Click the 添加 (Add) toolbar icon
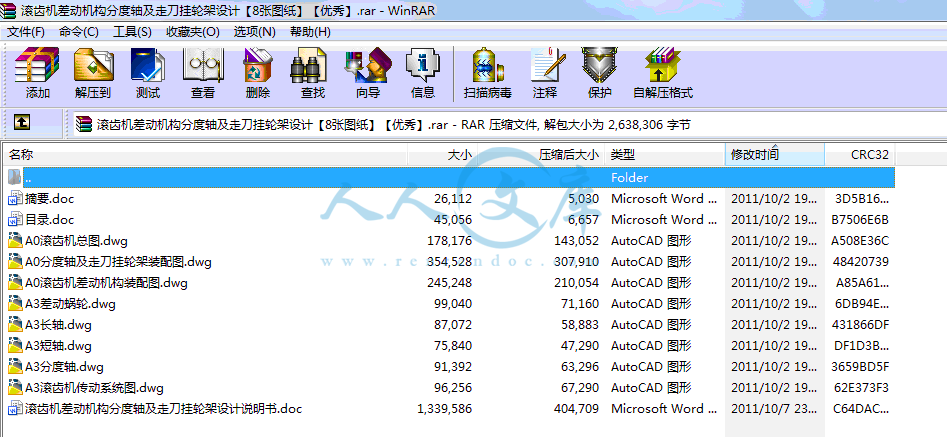The width and height of the screenshot is (947, 437). pos(37,66)
